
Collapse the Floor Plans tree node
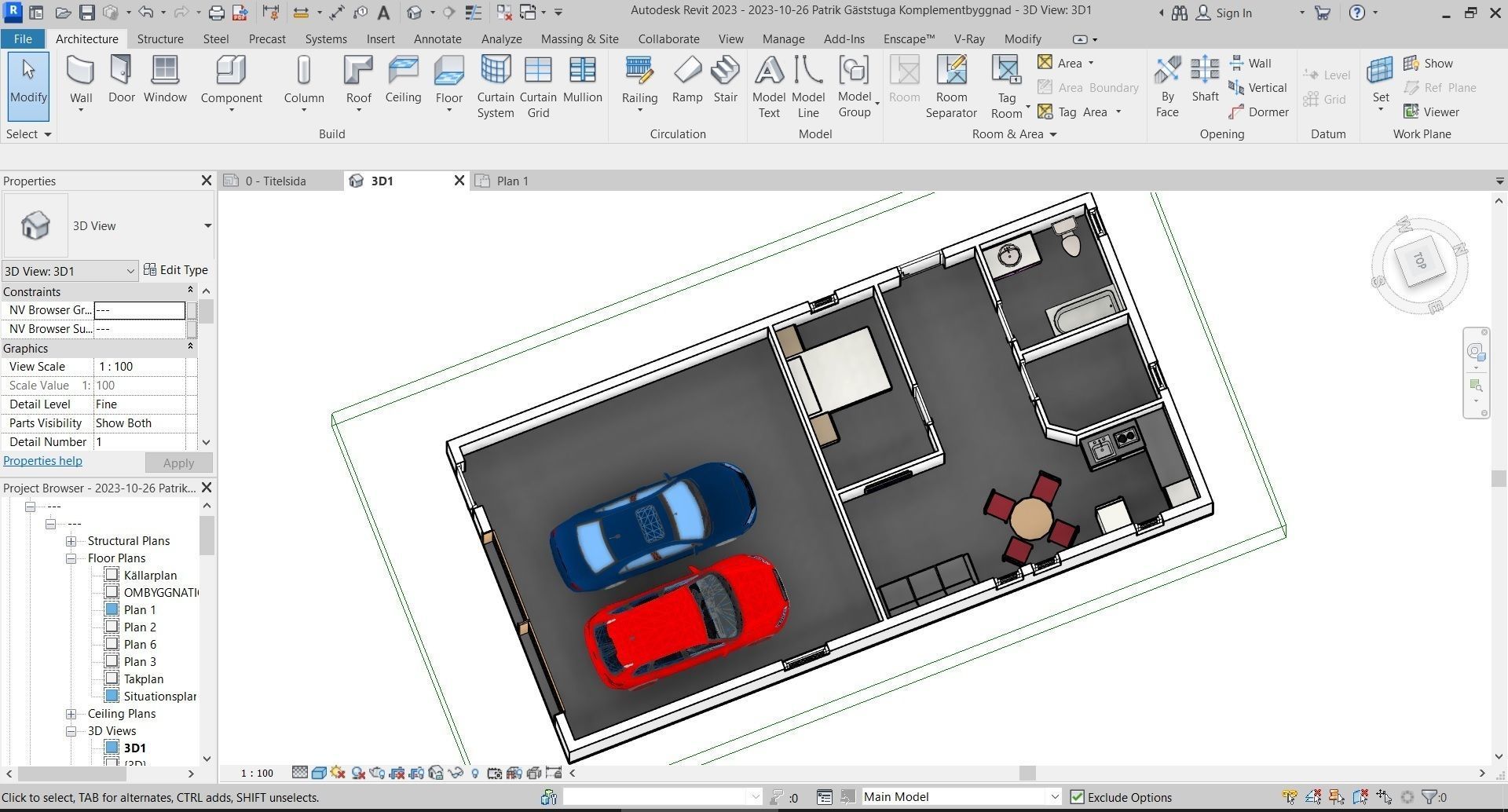[71, 558]
